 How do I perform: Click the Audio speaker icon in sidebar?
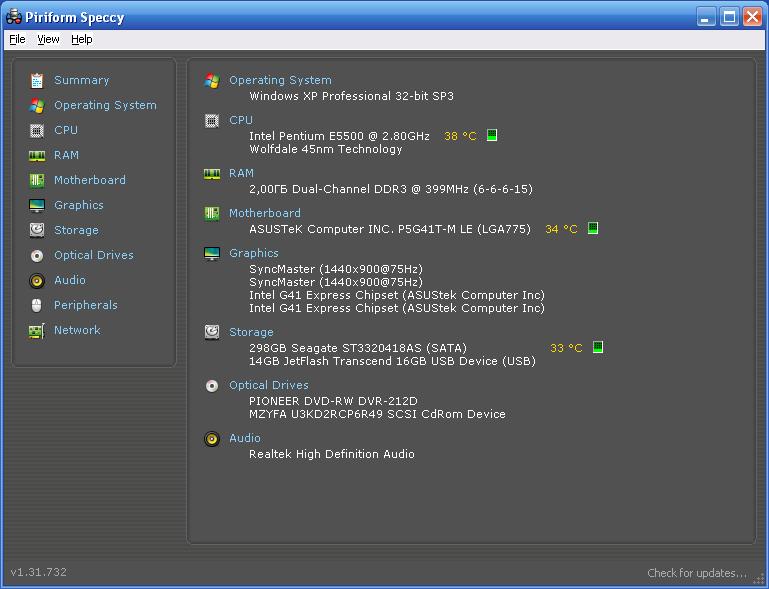37,280
